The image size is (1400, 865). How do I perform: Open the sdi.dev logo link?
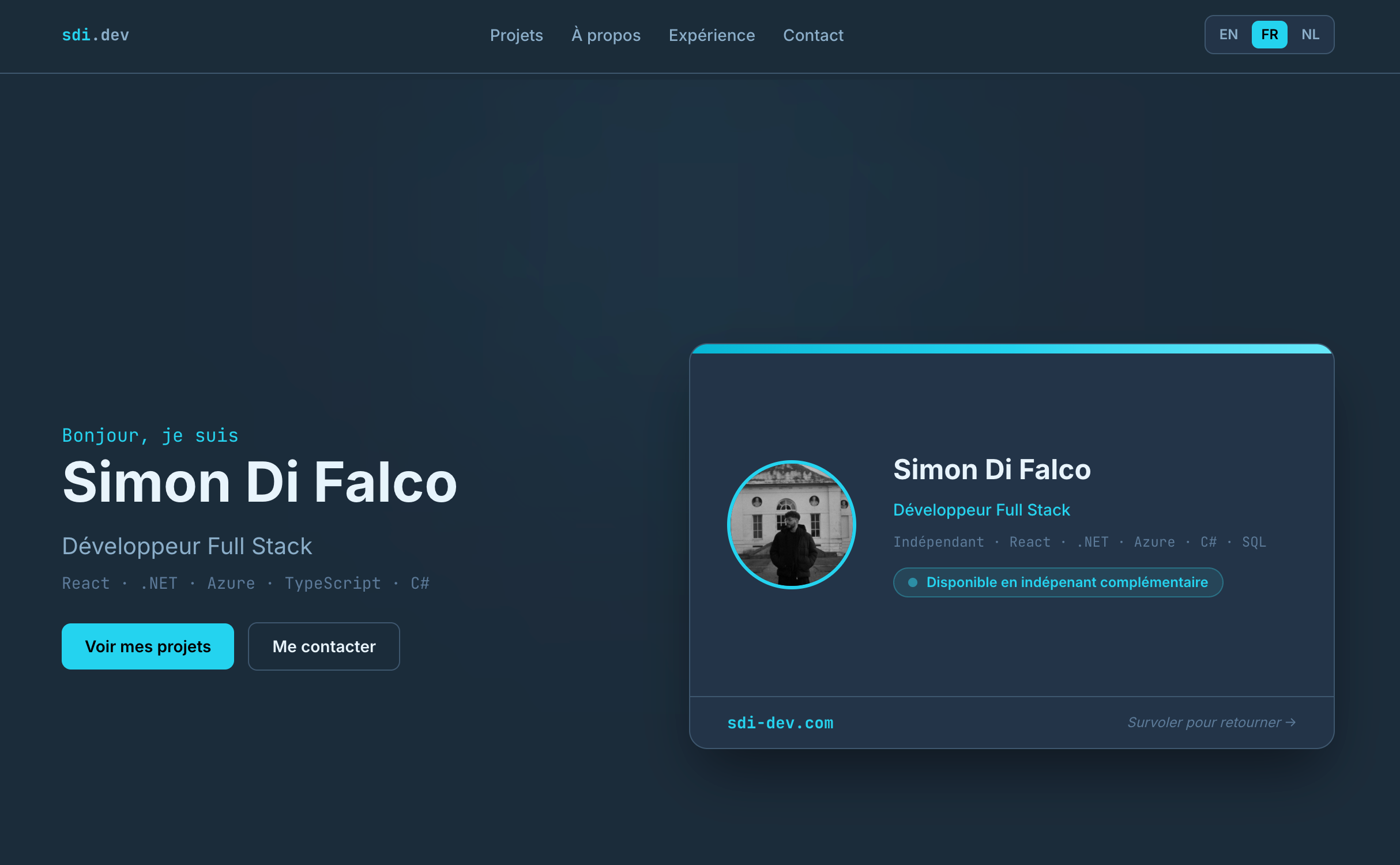96,35
